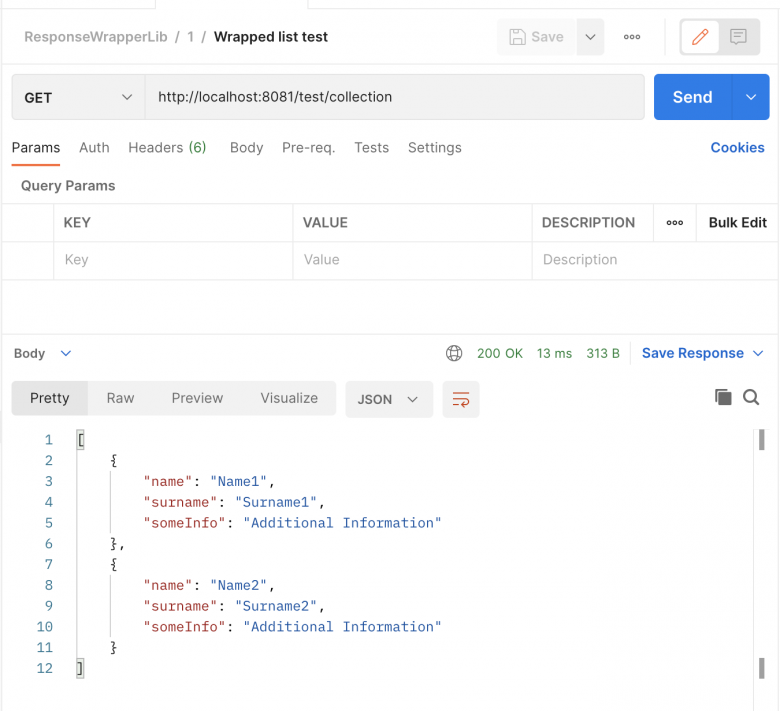Open the GET method dropdown
Screen dimensions: 780x711
78,97
